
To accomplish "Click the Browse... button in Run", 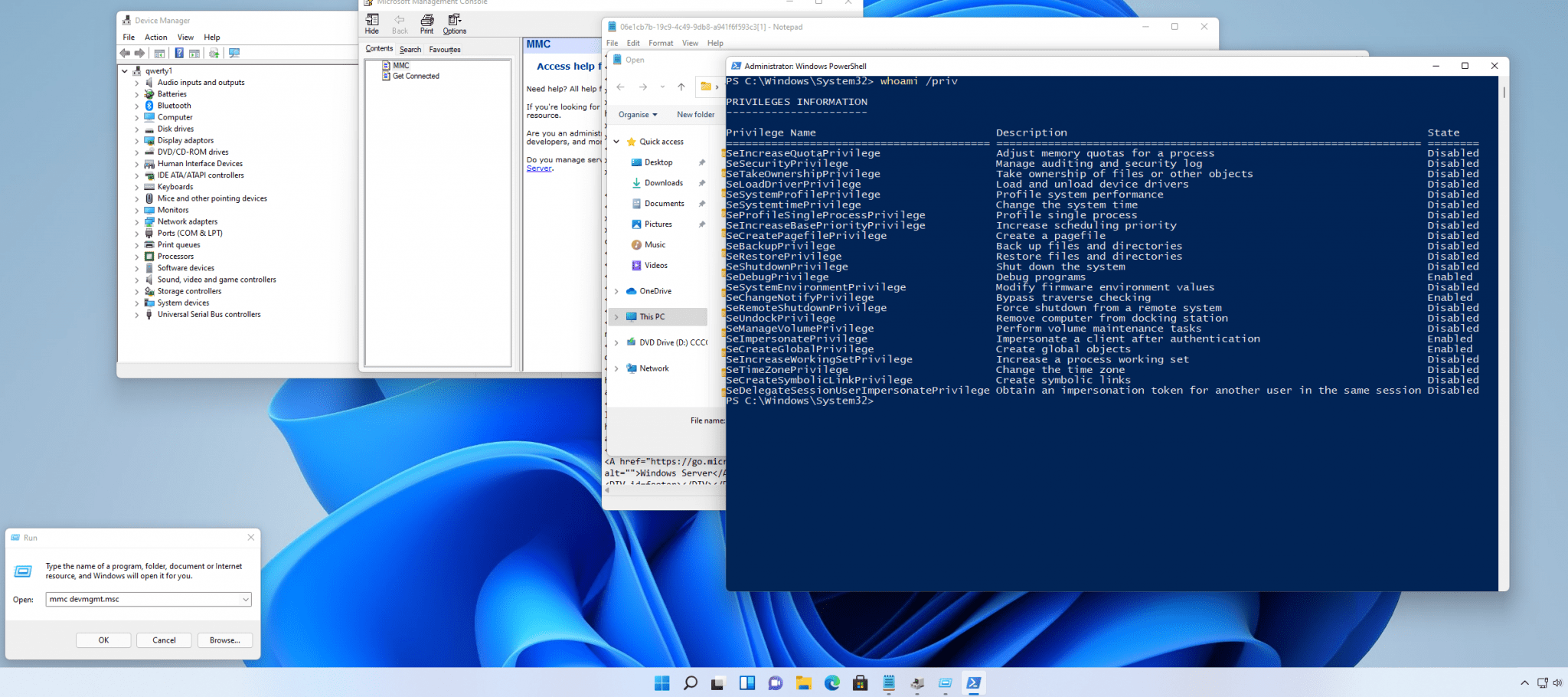I will point(224,640).
